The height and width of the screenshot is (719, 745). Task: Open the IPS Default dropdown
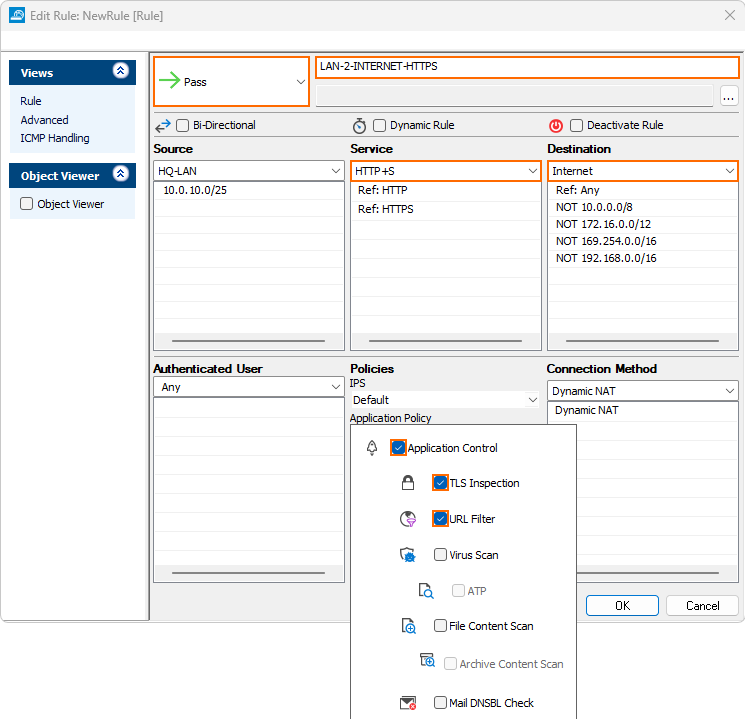point(445,400)
